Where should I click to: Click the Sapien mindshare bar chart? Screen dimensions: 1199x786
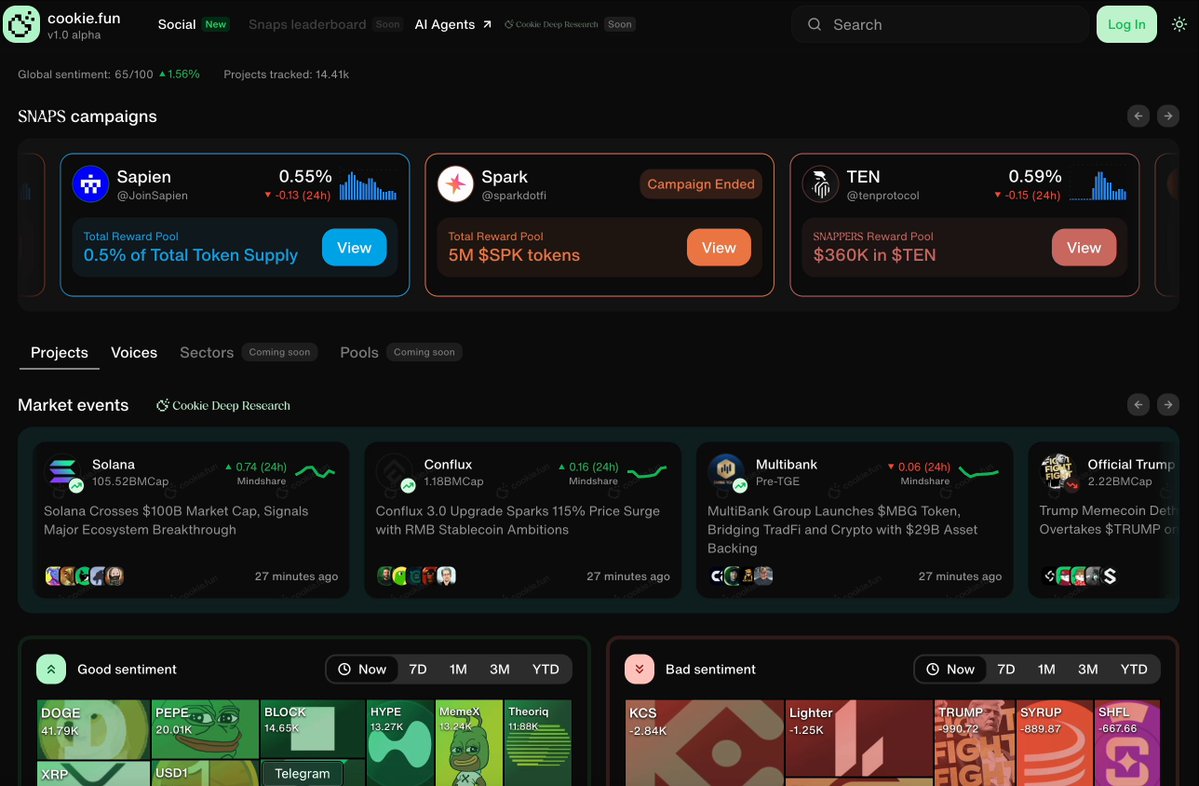pos(368,186)
